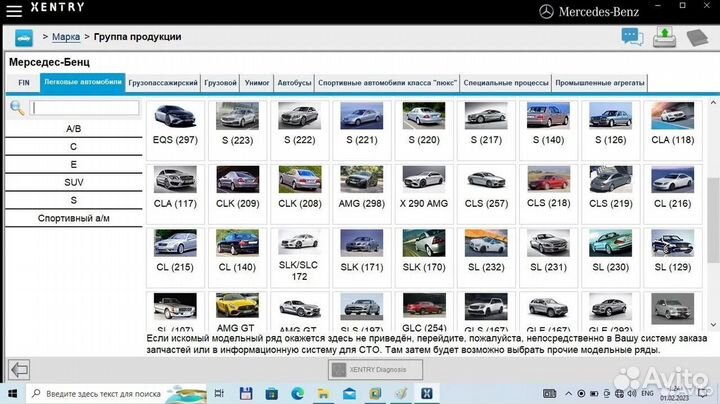
Task: Select Спортивный а/м filter
Action: click(x=73, y=217)
